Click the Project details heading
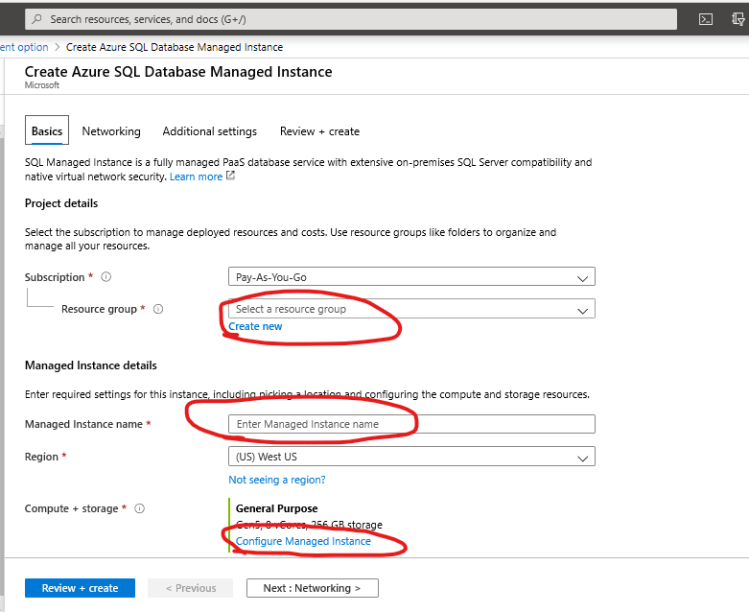This screenshot has height=612, width=749. click(61, 204)
